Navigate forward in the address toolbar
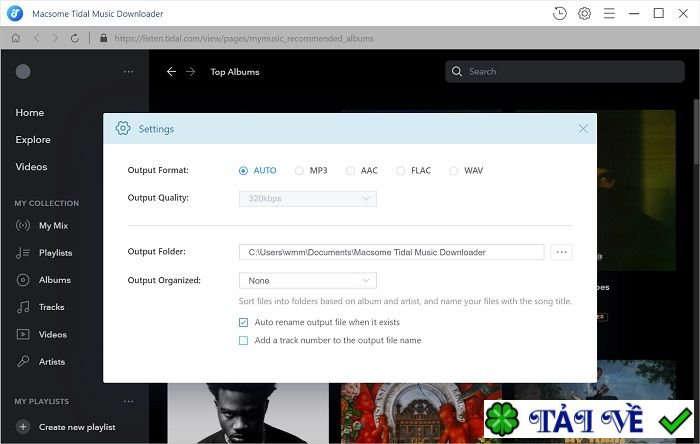The width and height of the screenshot is (700, 444). (55, 38)
